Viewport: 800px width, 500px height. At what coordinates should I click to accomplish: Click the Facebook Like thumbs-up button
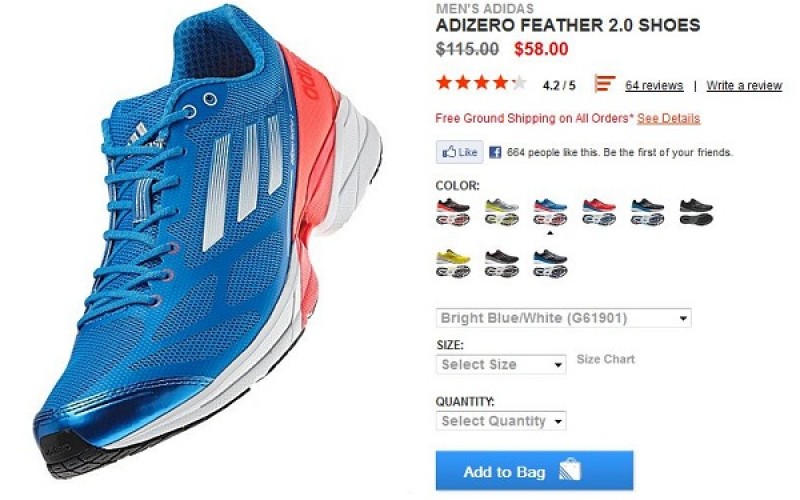tap(459, 152)
